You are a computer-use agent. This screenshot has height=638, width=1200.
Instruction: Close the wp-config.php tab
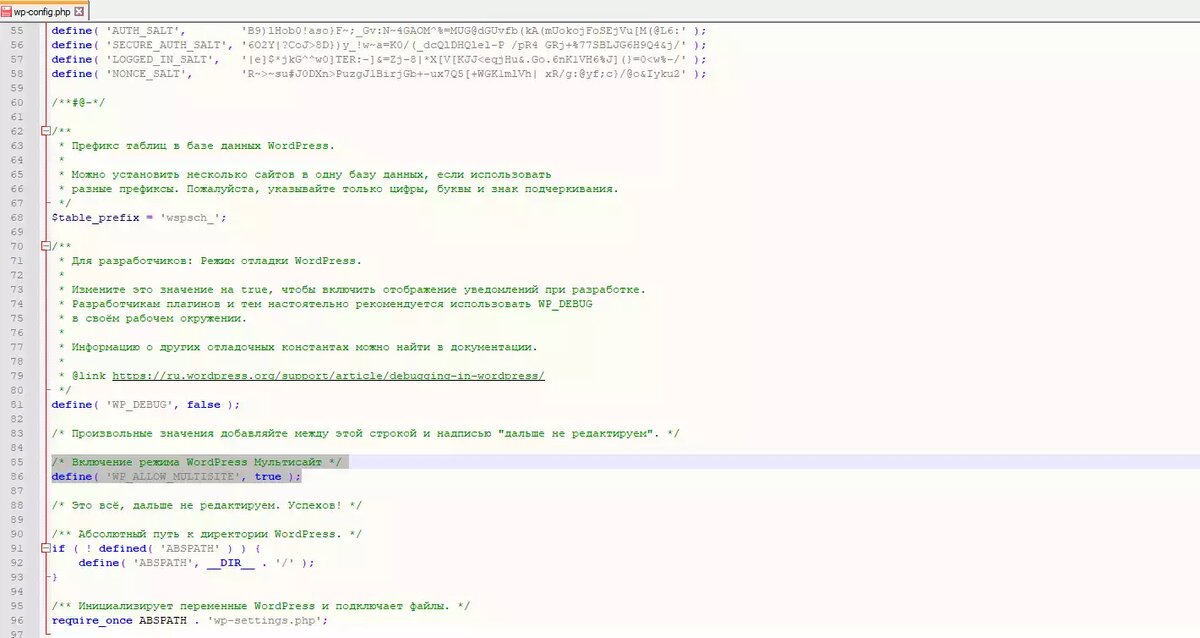(x=79, y=10)
